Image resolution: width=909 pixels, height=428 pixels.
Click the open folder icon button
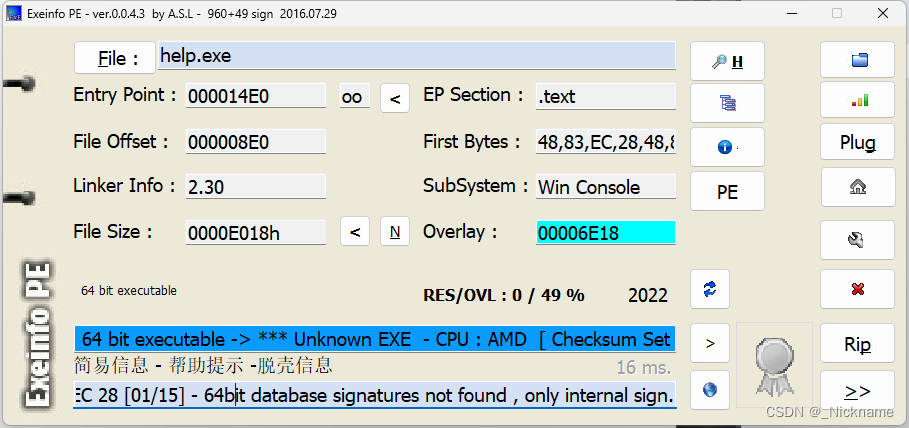coord(857,60)
